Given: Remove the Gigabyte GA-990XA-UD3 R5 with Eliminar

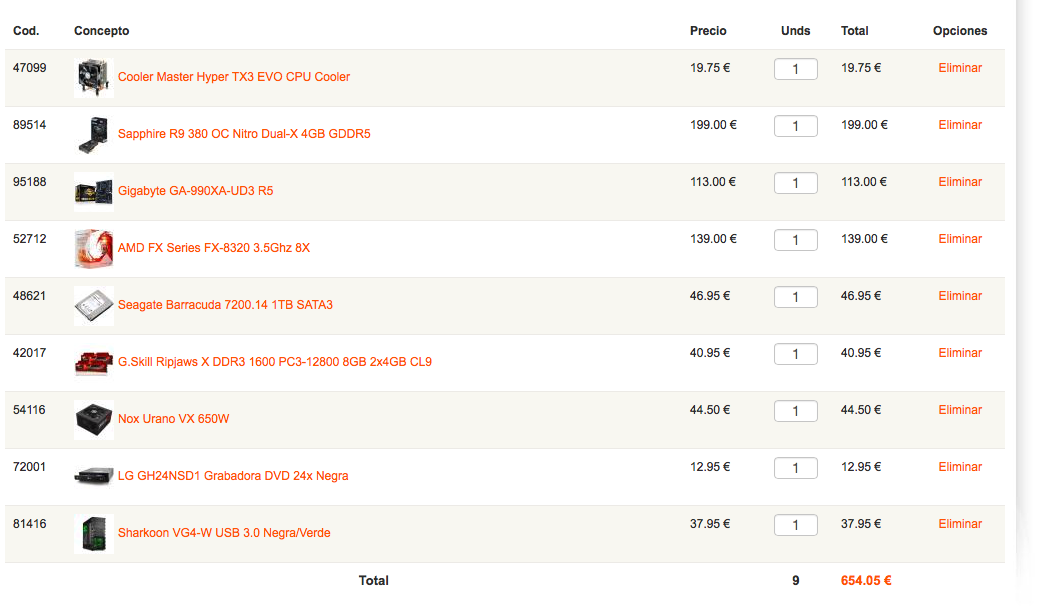Looking at the screenshot, I should [960, 182].
